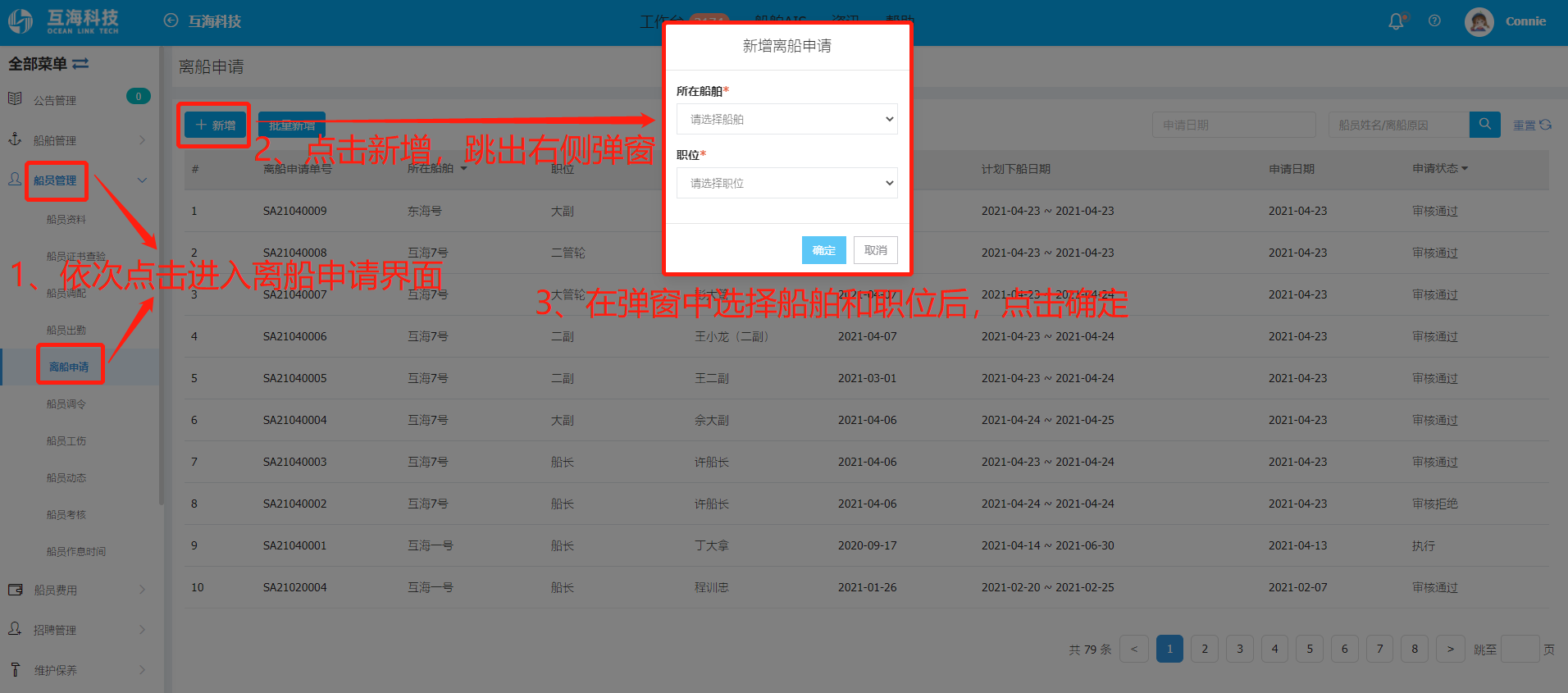Viewport: 1568px width, 693px height.
Task: Click the 新增 add button
Action: coord(215,125)
